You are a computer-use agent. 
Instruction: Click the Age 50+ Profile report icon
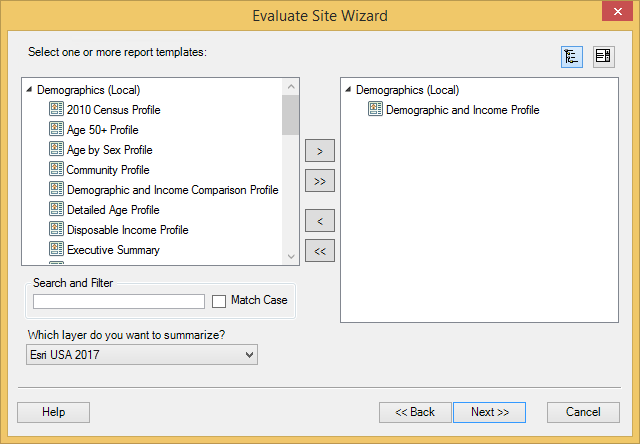coord(56,130)
